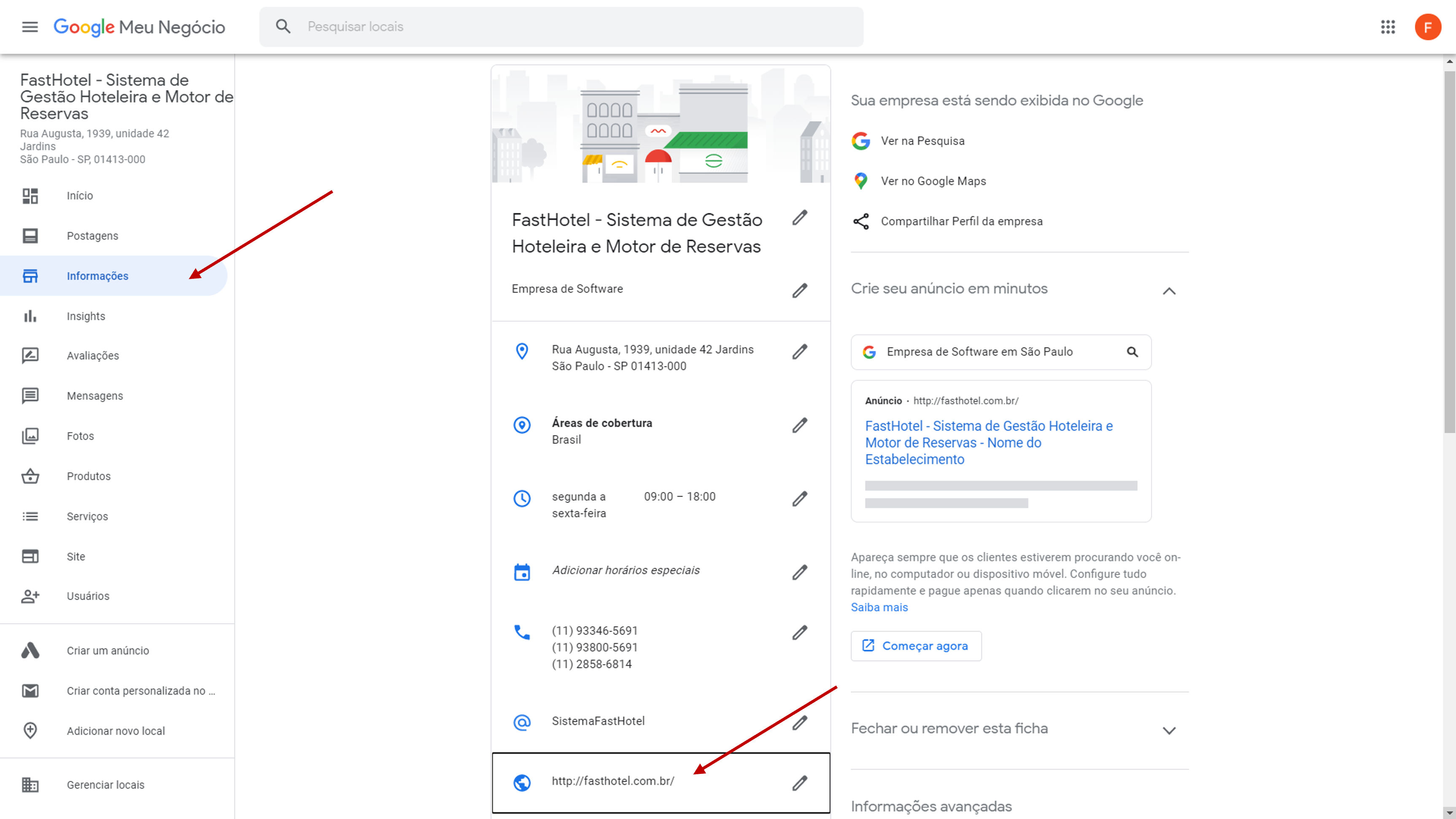Image resolution: width=1456 pixels, height=819 pixels.
Task: Click the Começar agora button
Action: point(916,646)
